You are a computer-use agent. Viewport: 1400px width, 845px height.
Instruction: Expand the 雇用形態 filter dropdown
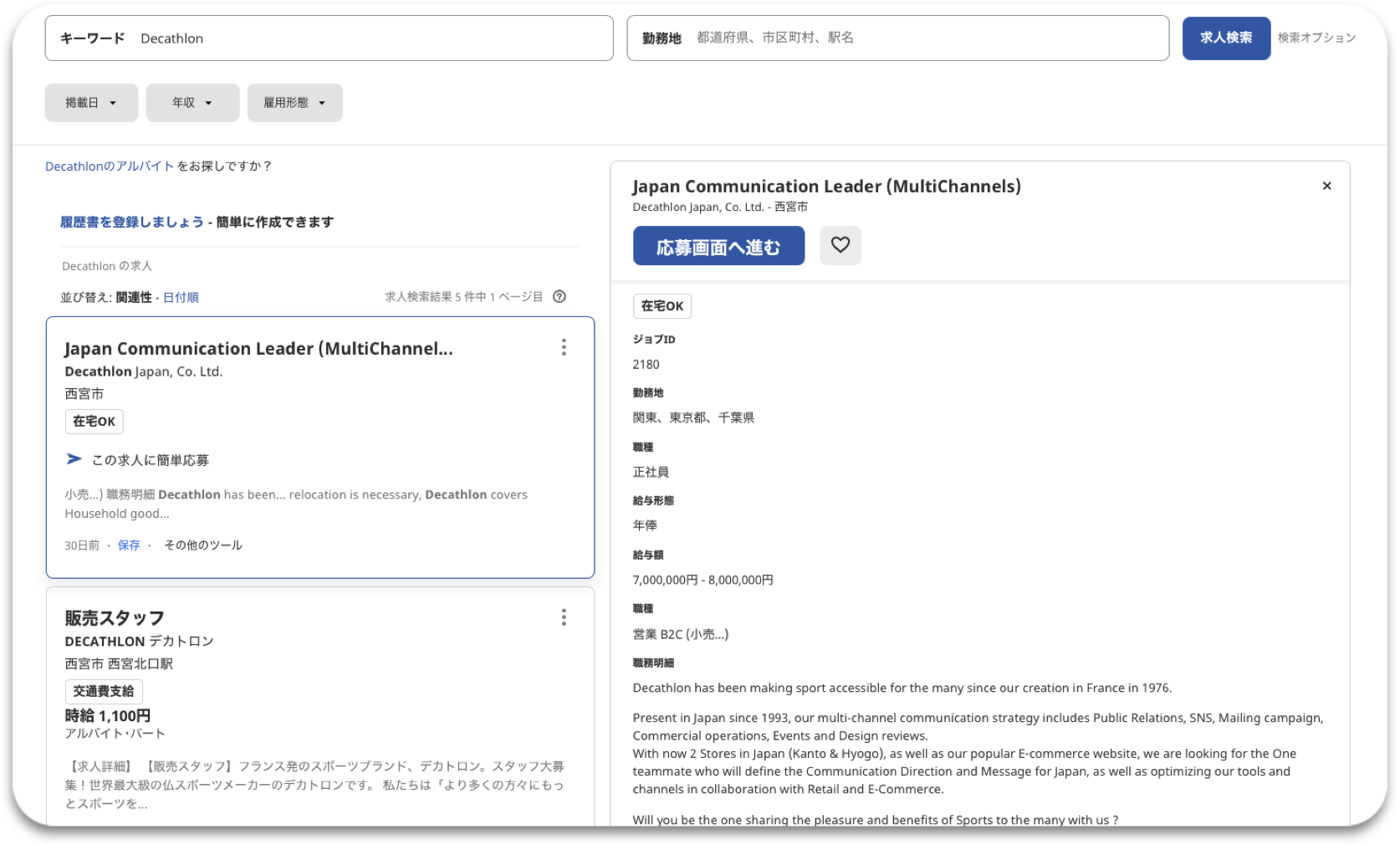[294, 103]
